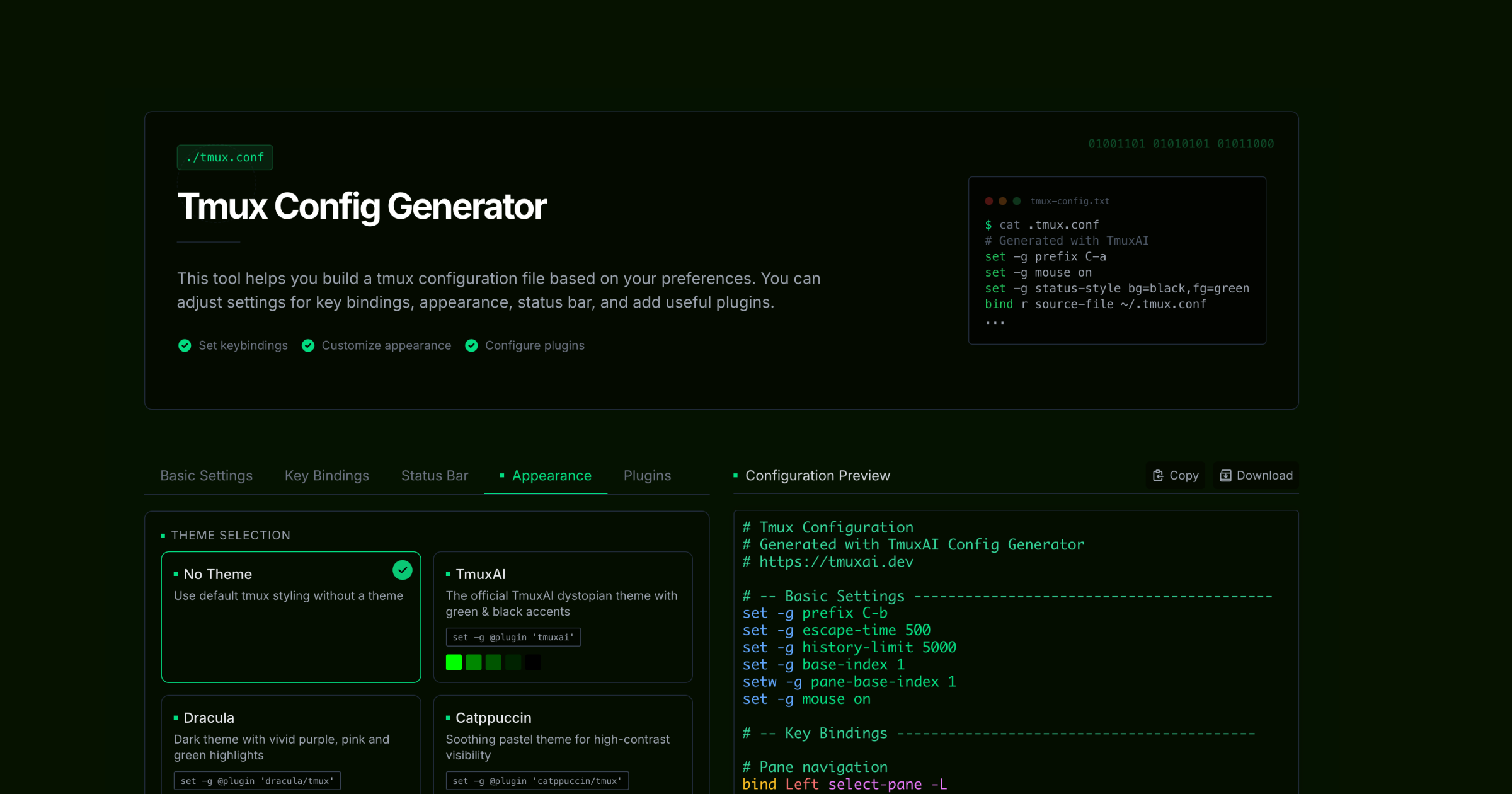The image size is (1512, 794).
Task: Open the Key Bindings tab
Action: click(326, 476)
